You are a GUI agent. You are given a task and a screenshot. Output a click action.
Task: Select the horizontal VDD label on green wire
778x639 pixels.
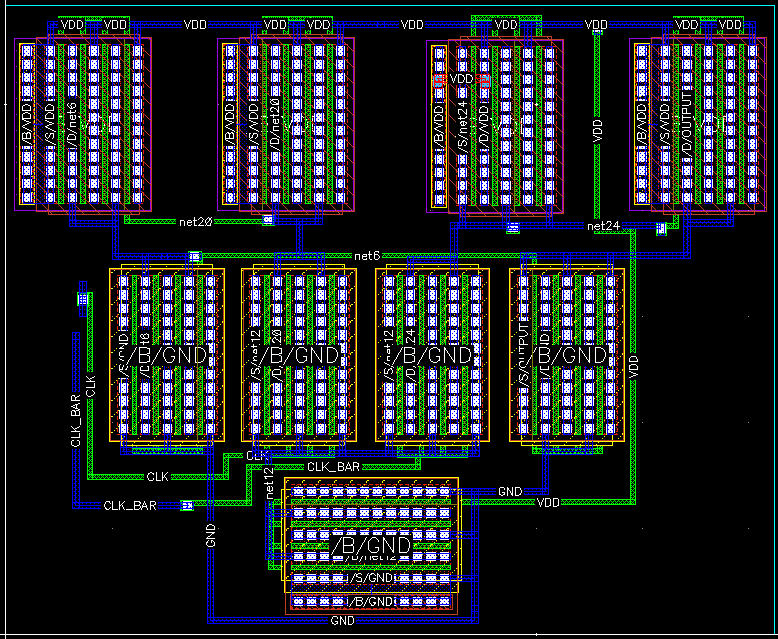tap(548, 503)
